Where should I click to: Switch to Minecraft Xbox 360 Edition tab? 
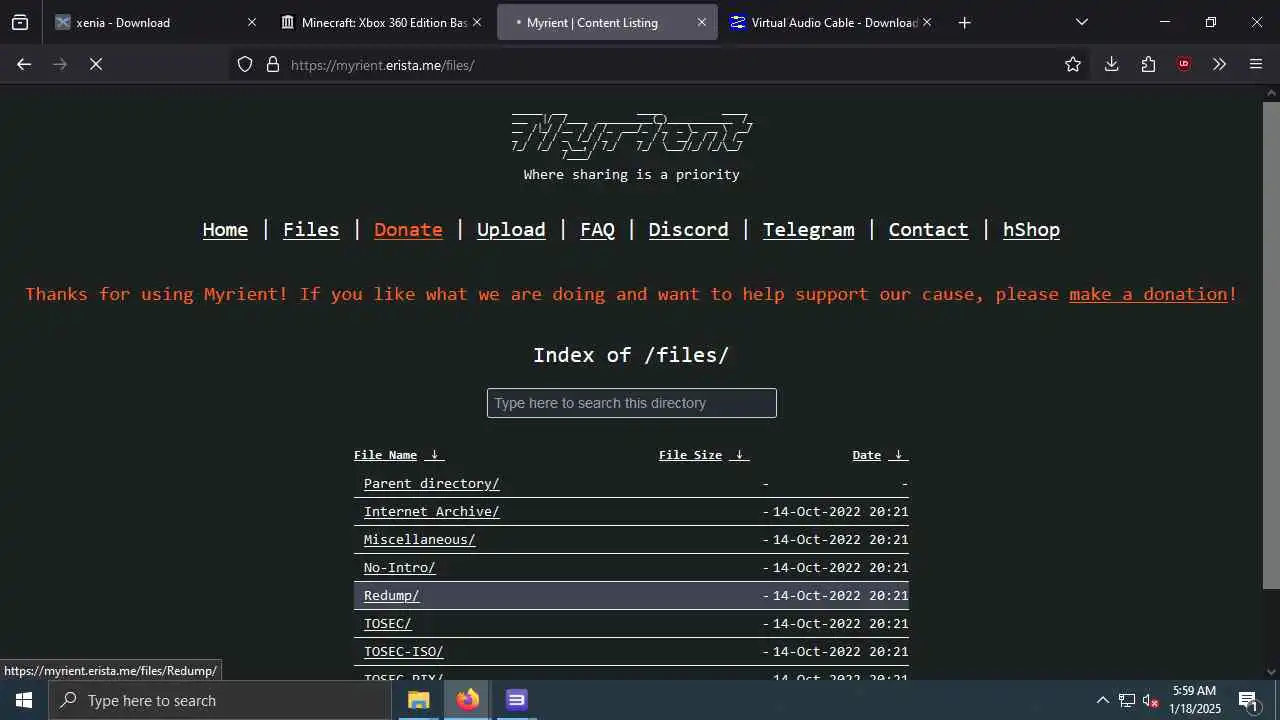pos(380,22)
